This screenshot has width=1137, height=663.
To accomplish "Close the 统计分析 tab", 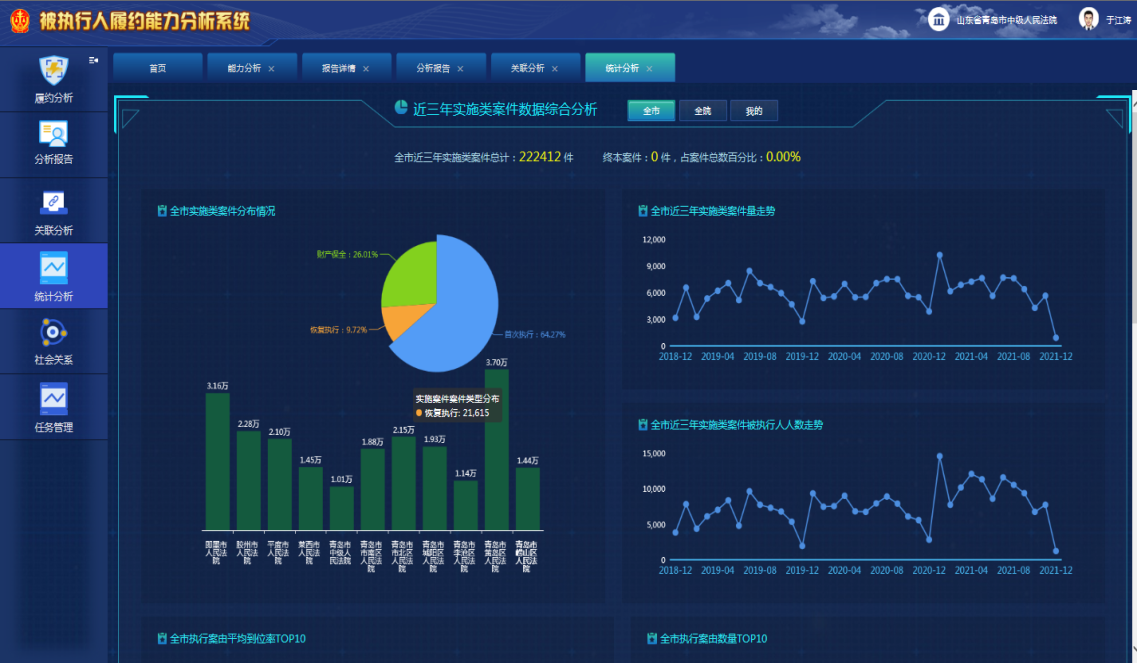I will tap(649, 69).
